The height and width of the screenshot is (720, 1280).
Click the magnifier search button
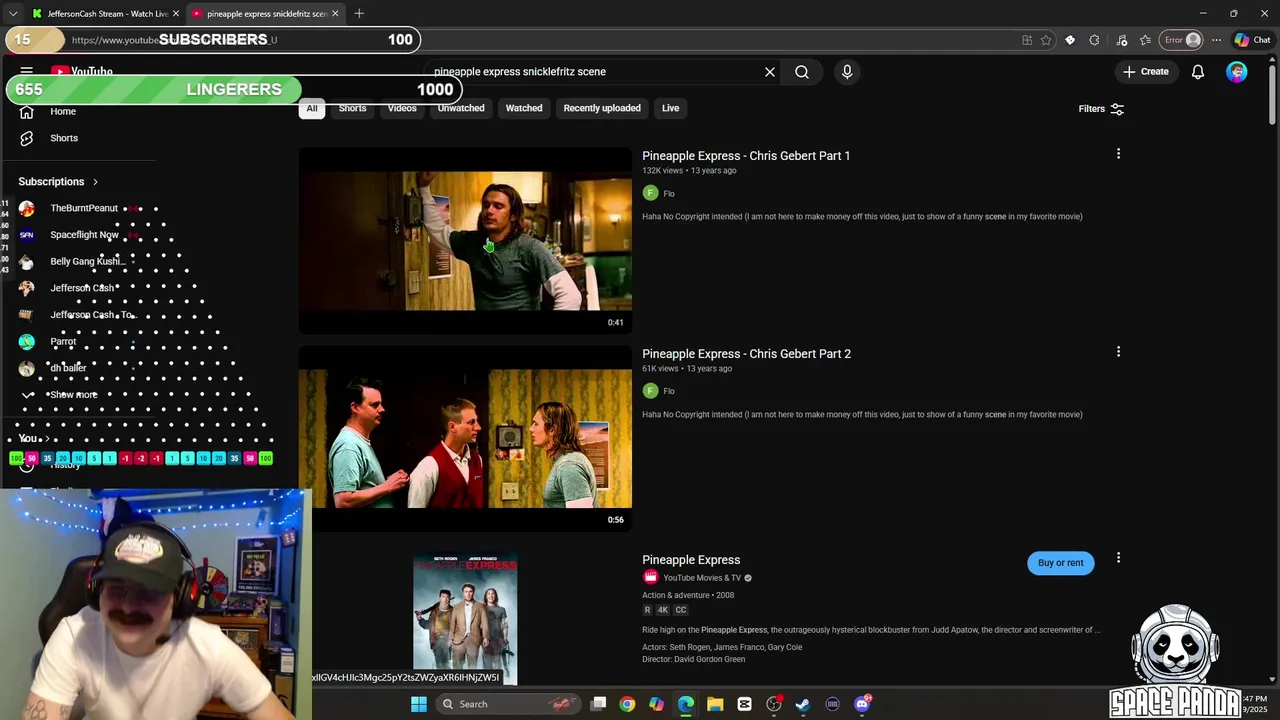(802, 72)
